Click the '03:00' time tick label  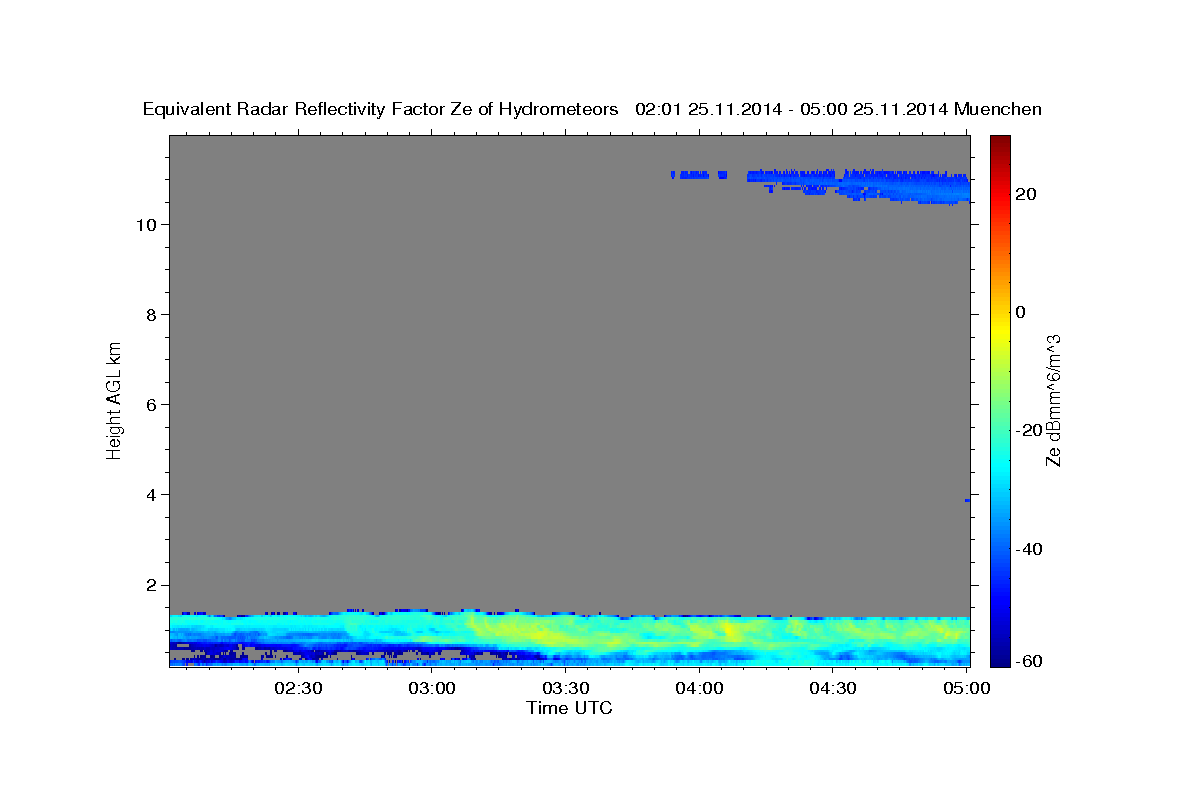coord(432,688)
